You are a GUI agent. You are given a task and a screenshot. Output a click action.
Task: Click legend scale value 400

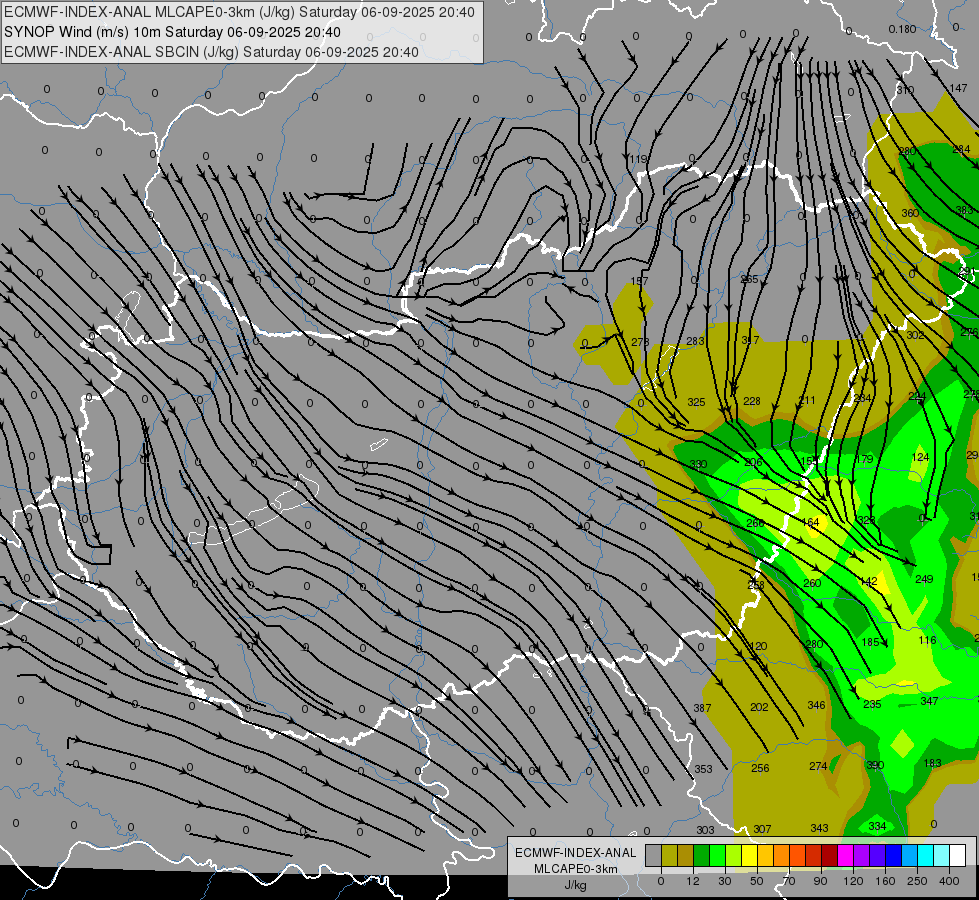949,881
